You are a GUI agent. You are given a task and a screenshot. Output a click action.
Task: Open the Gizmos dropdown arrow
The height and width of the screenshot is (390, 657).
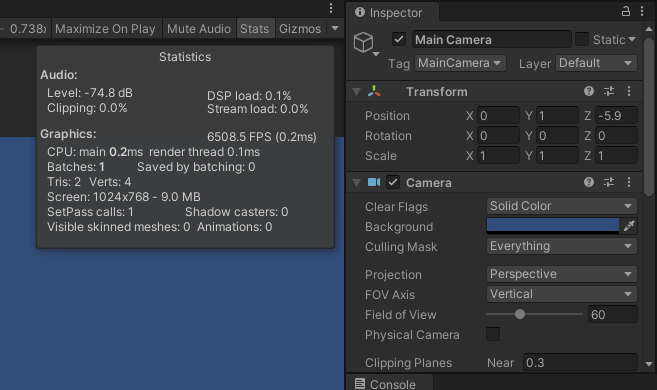click(335, 28)
